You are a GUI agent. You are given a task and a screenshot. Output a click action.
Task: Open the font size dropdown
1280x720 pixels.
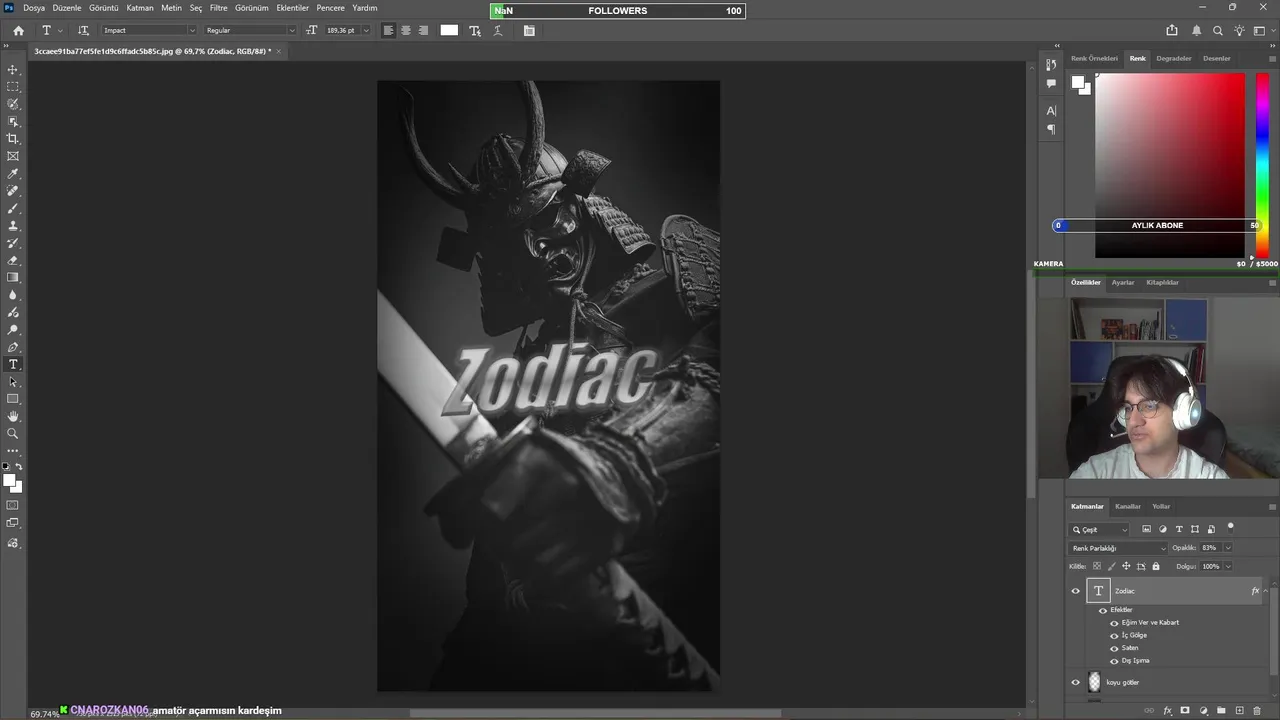point(365,30)
